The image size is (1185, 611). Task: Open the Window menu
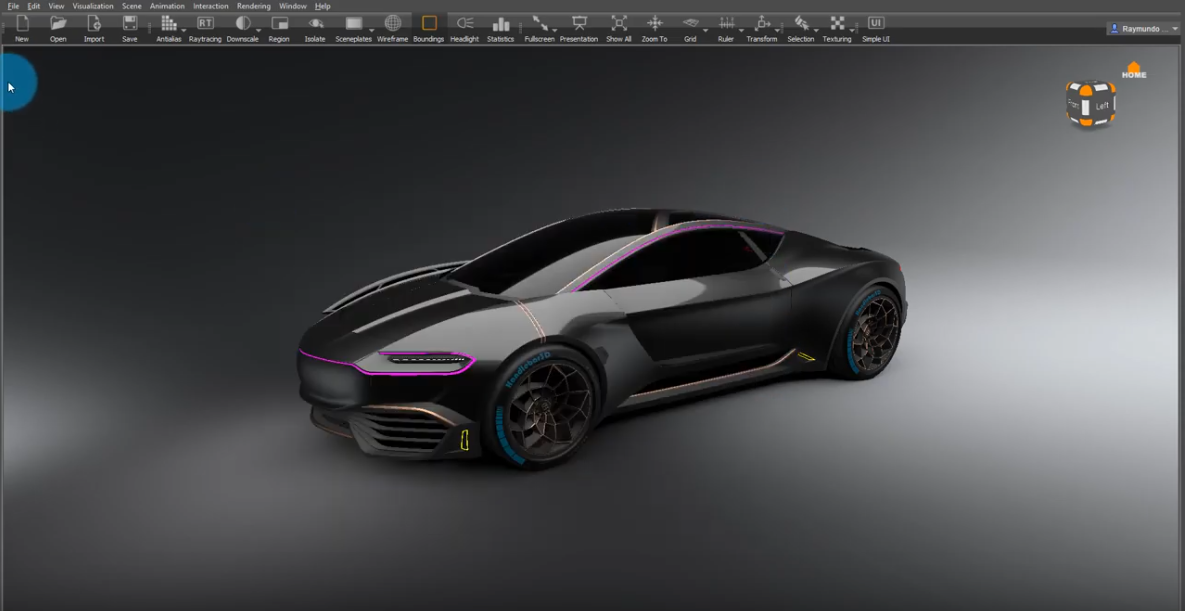click(292, 6)
